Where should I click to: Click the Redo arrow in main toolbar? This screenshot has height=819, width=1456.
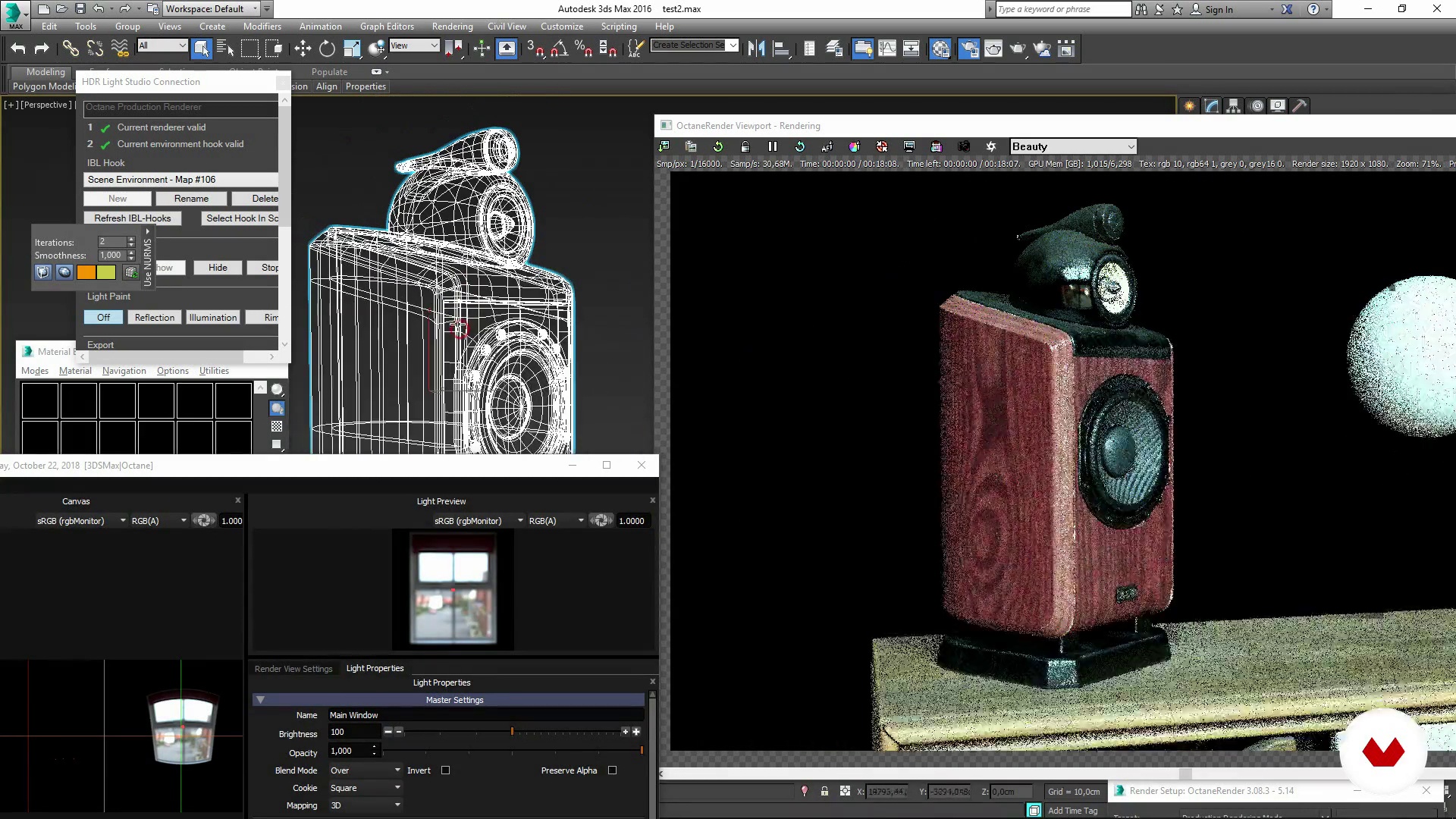(42, 49)
